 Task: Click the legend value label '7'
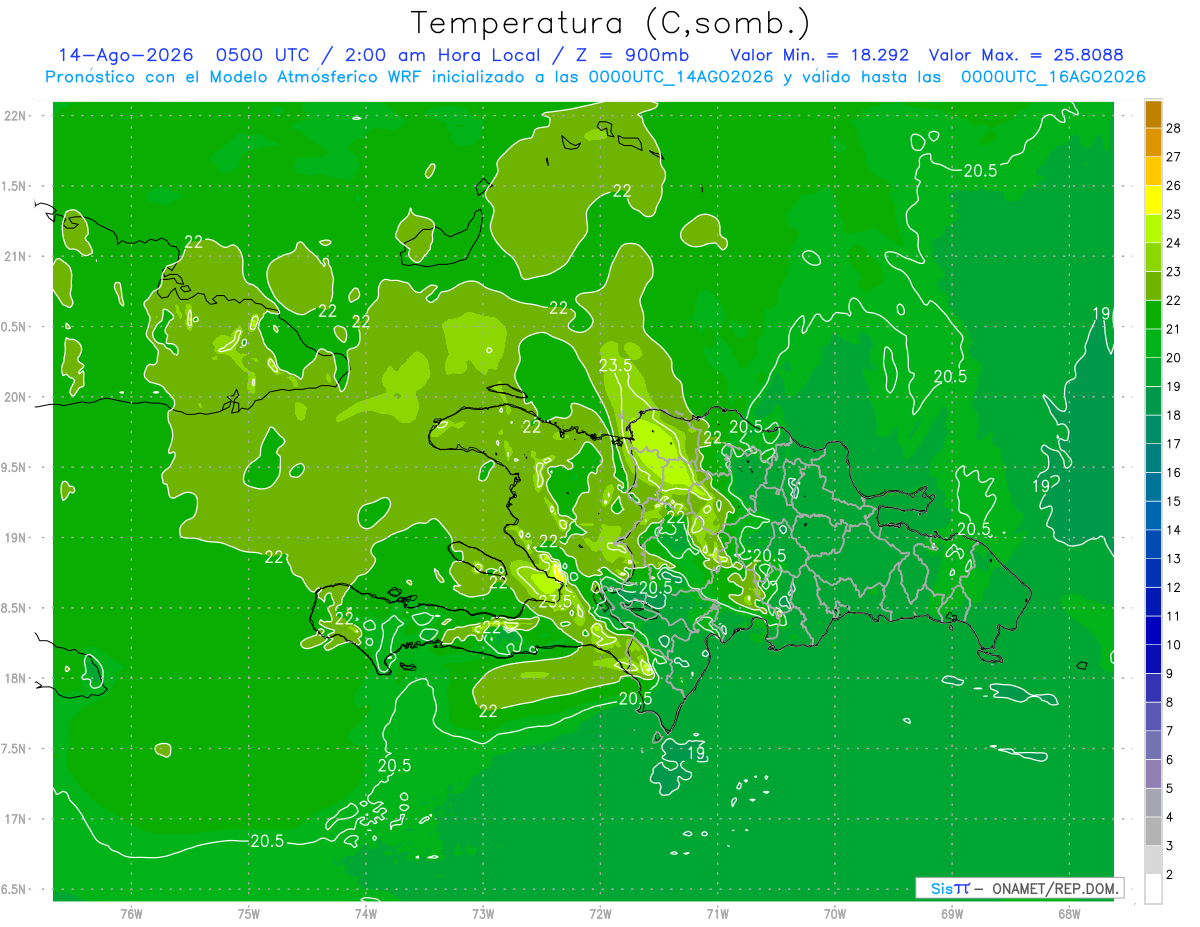pyautogui.click(x=1170, y=731)
